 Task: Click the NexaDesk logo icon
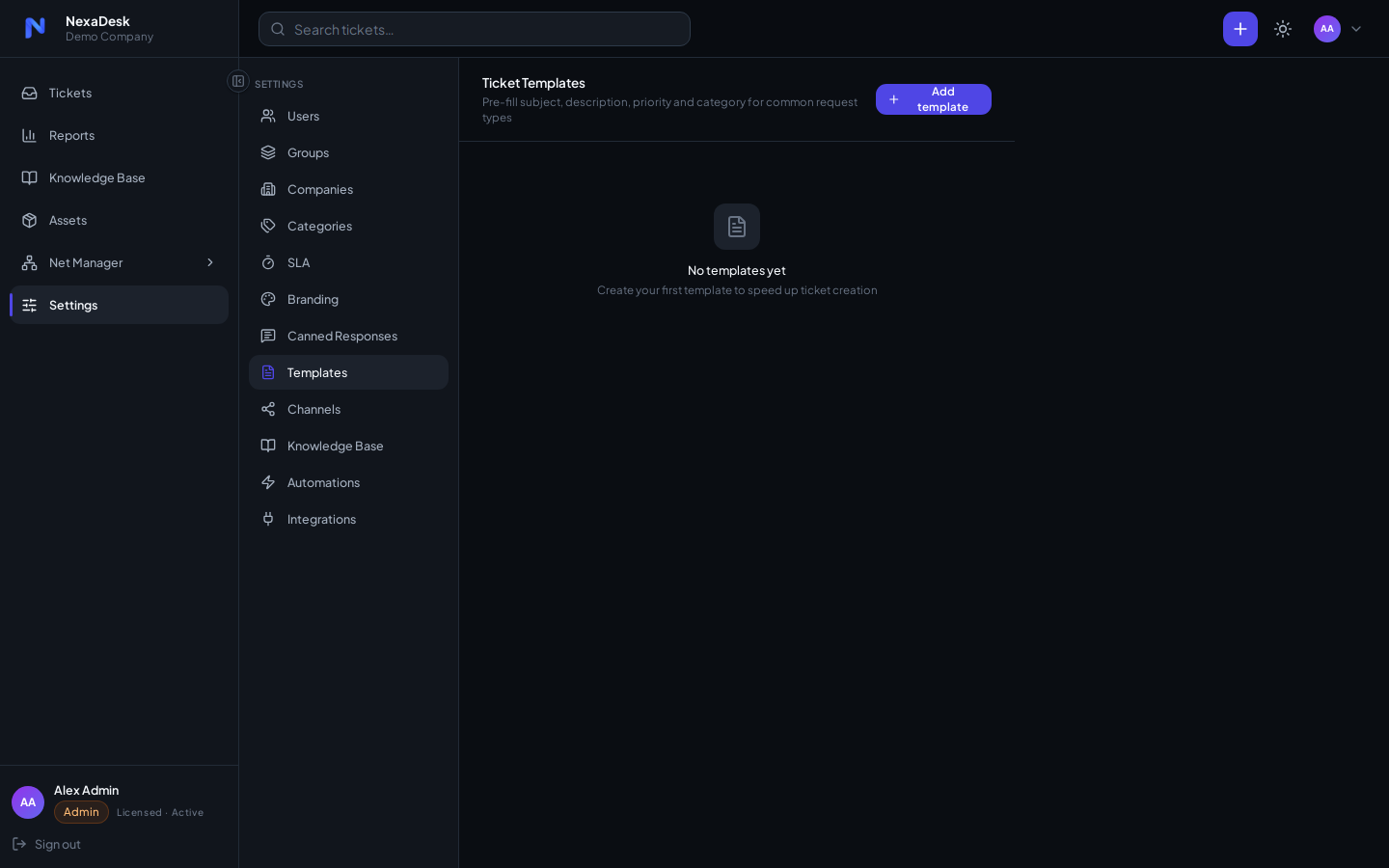pyautogui.click(x=35, y=28)
